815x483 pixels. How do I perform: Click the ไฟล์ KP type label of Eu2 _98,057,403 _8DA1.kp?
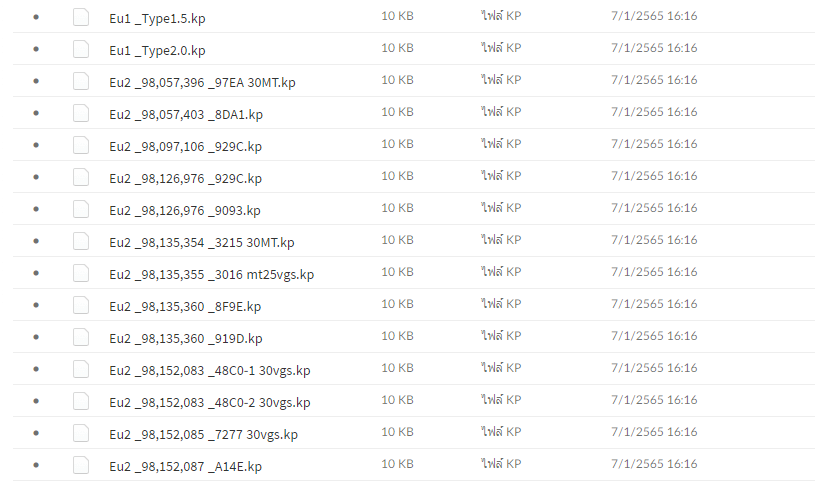click(501, 111)
